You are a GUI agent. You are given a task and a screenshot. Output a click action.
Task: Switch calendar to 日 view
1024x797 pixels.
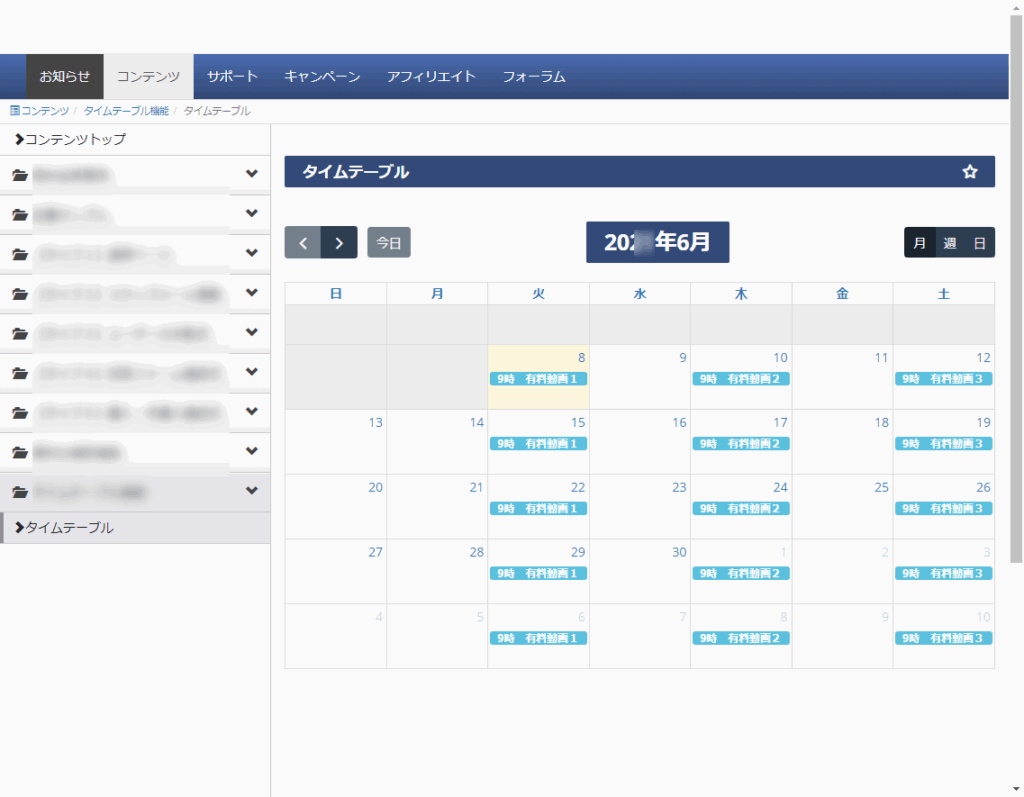coord(979,243)
